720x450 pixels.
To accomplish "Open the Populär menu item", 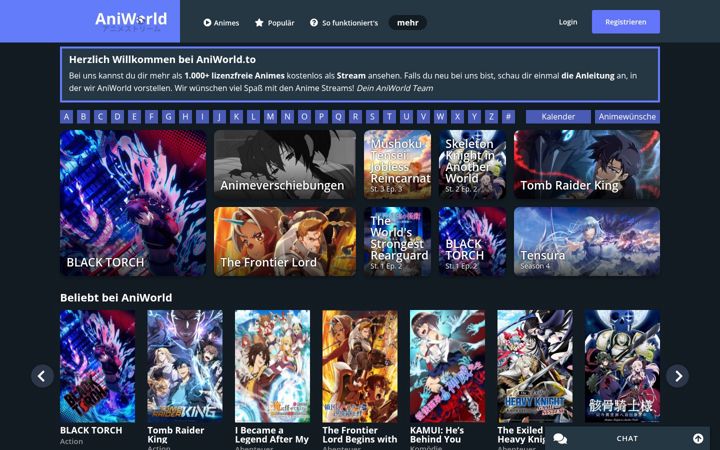I will point(275,22).
